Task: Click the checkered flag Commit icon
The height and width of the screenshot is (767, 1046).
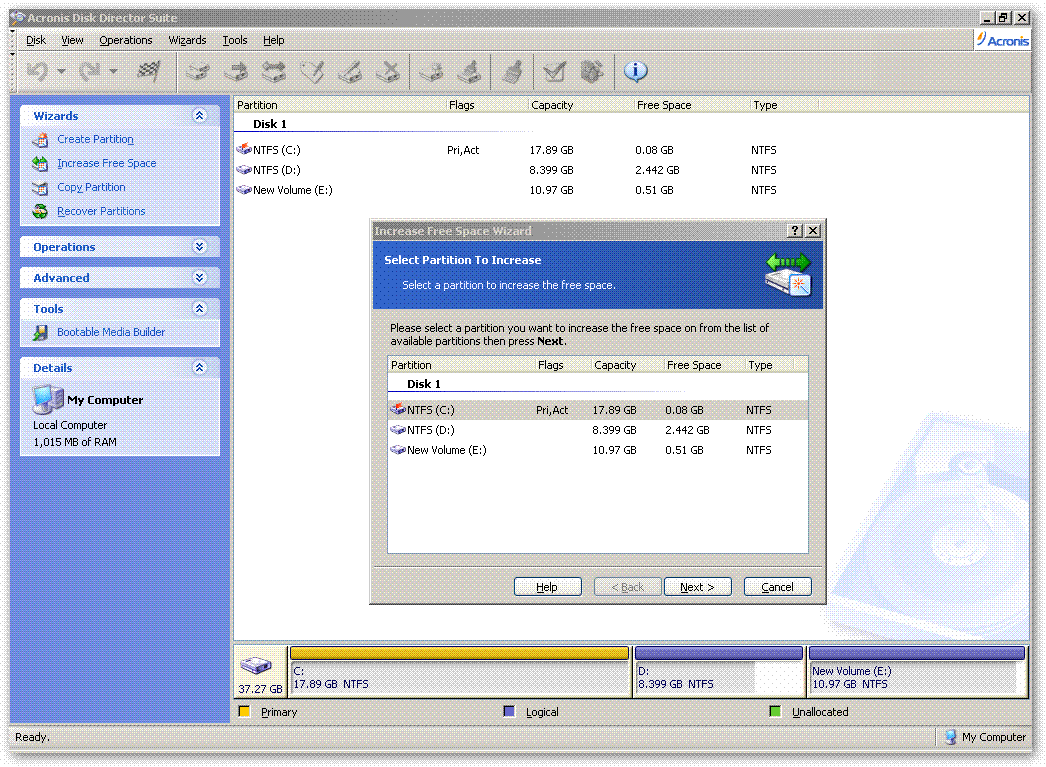Action: click(149, 71)
